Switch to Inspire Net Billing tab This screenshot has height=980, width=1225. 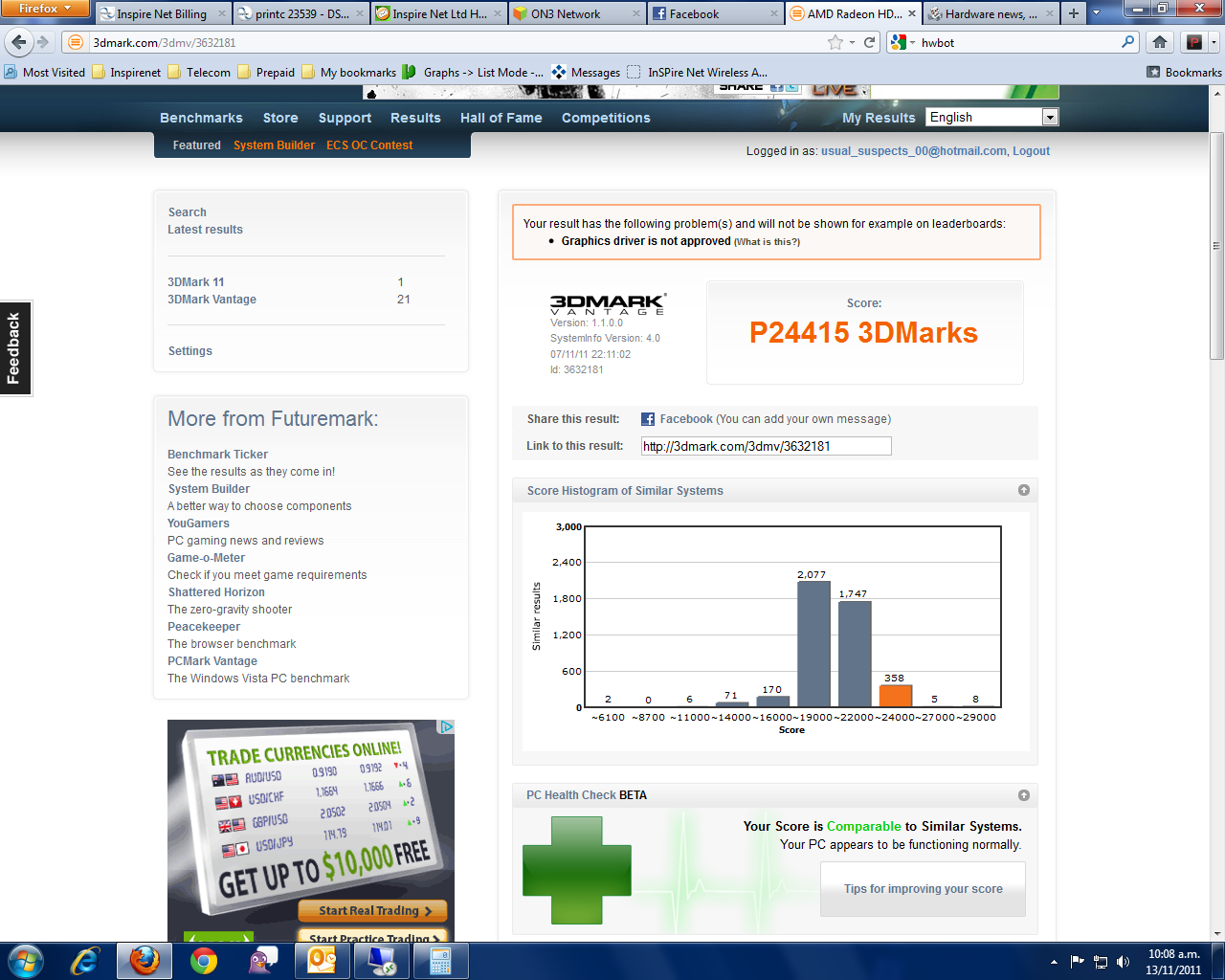point(163,13)
